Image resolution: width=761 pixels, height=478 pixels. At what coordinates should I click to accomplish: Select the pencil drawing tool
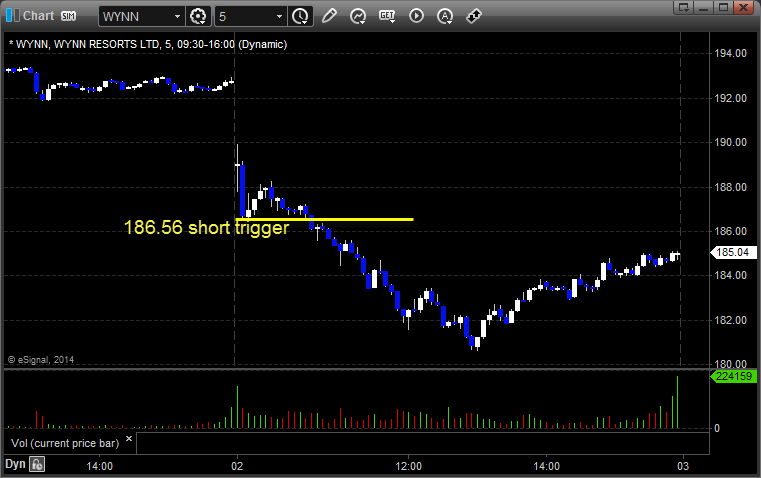click(329, 16)
